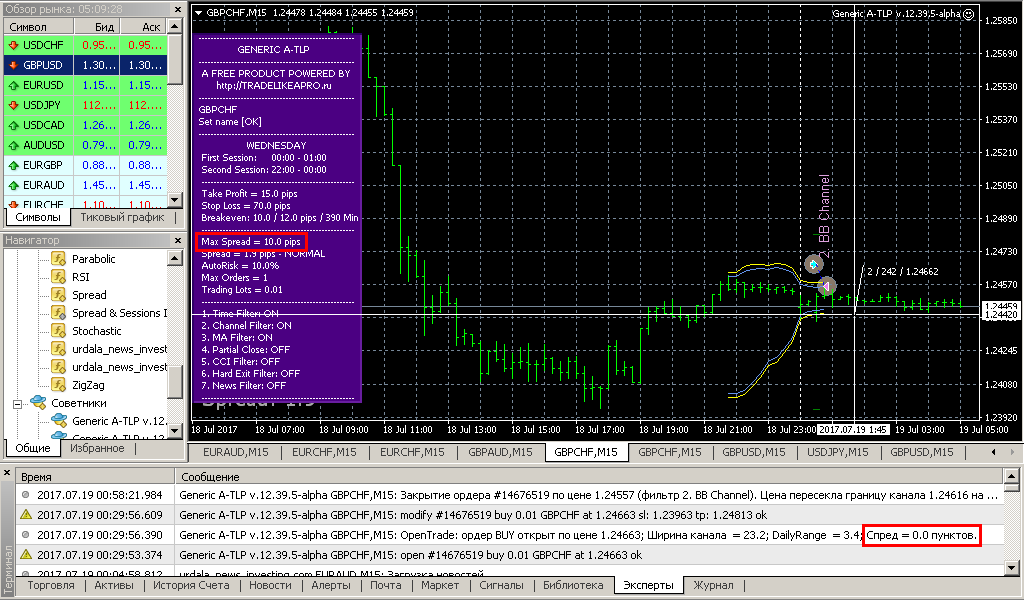Open the Маркет terminal tab
This screenshot has width=1024, height=601.
(440, 585)
